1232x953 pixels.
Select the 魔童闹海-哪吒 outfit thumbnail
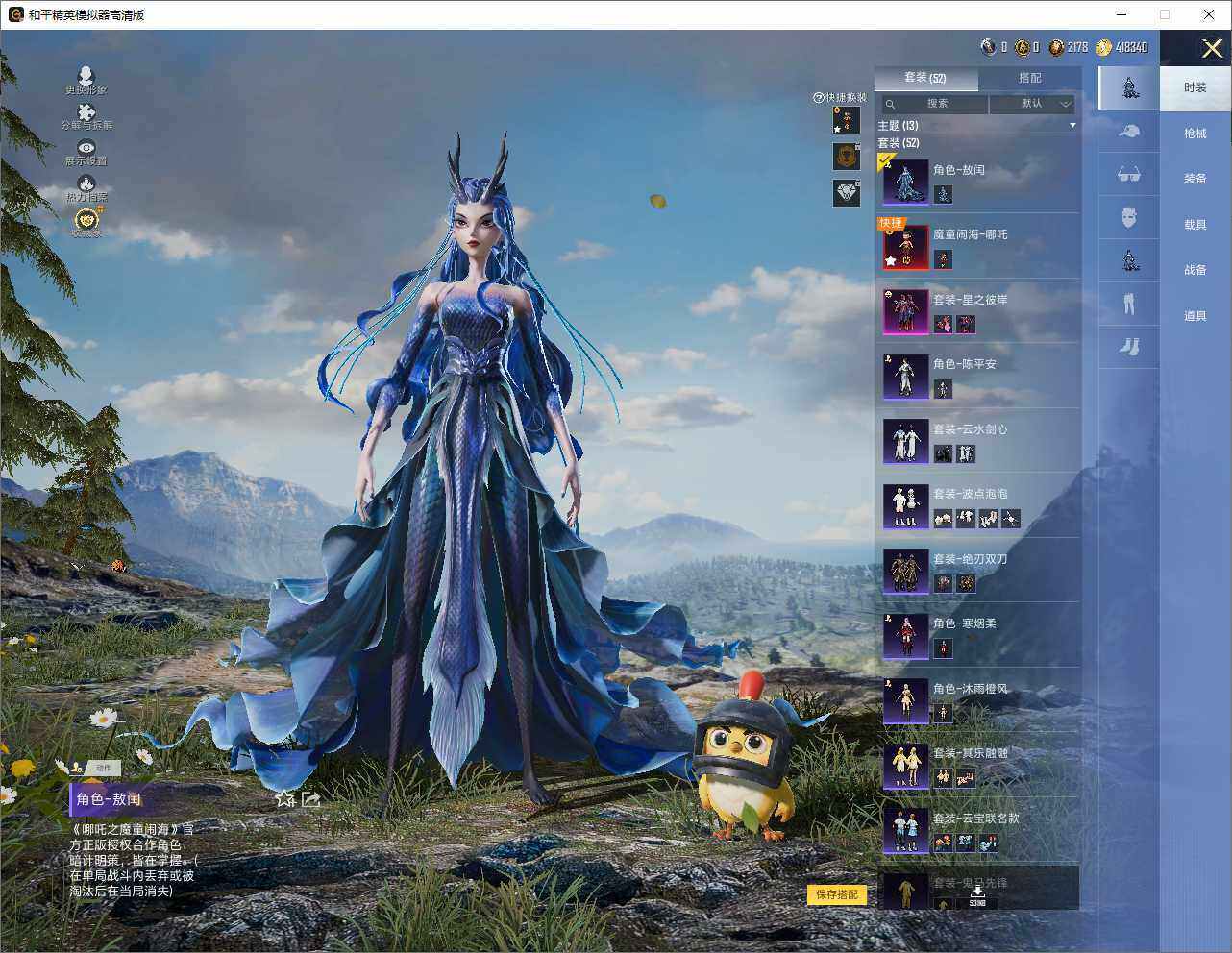pyautogui.click(x=905, y=247)
